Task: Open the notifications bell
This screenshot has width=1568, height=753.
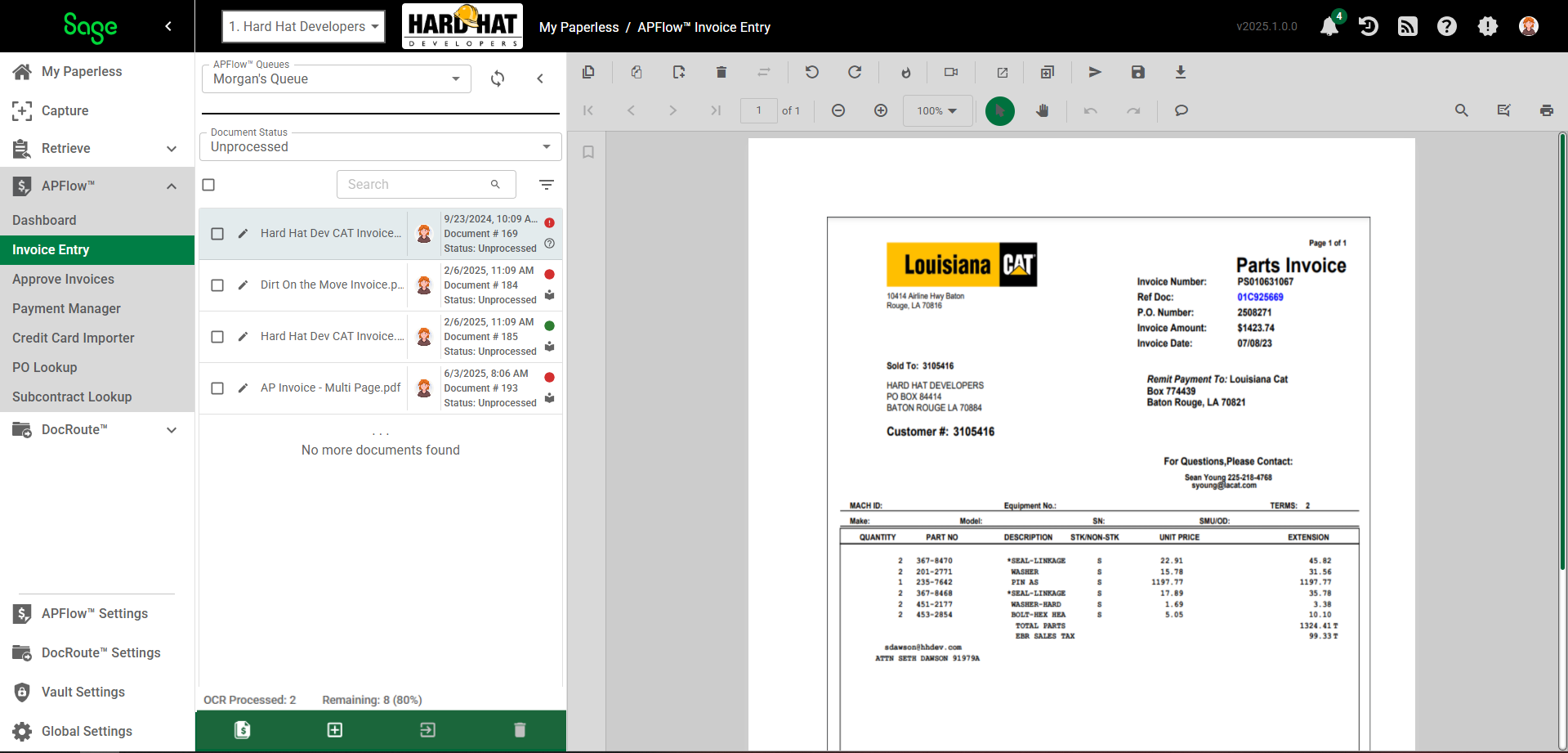Action: pyautogui.click(x=1329, y=26)
